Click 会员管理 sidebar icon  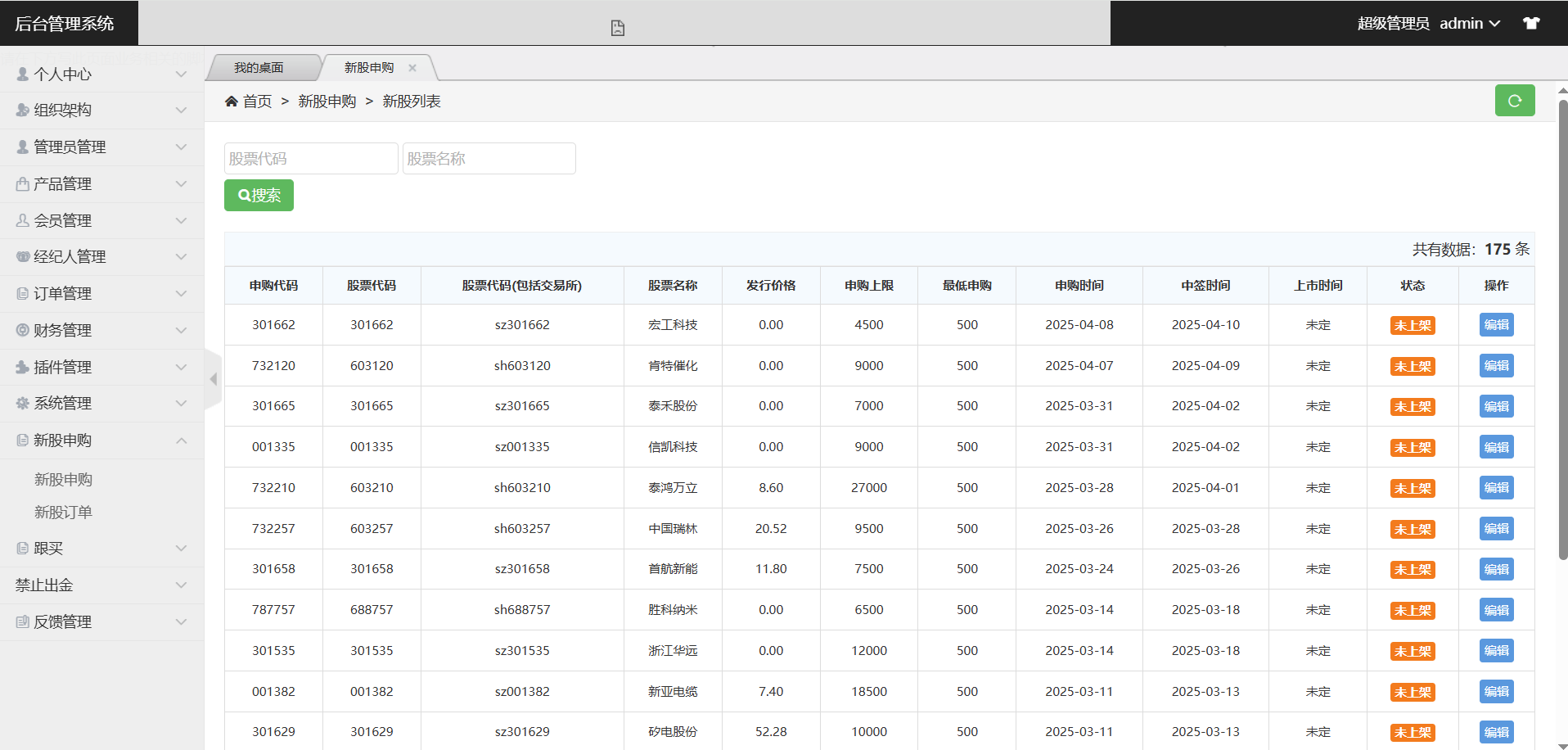pyautogui.click(x=23, y=220)
